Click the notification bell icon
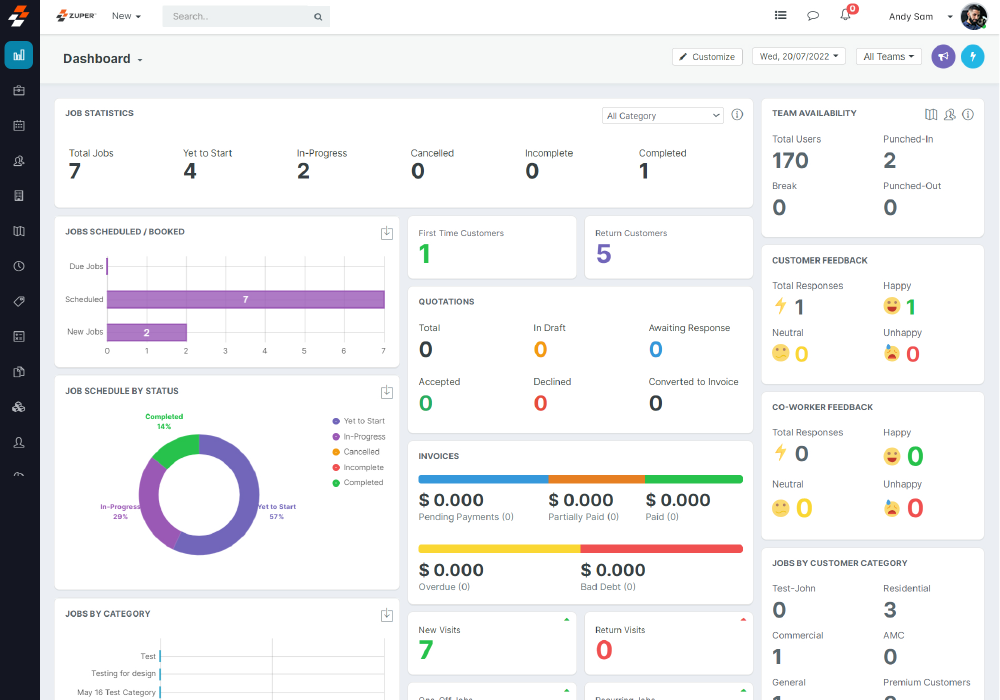Image resolution: width=1000 pixels, height=700 pixels. point(845,16)
